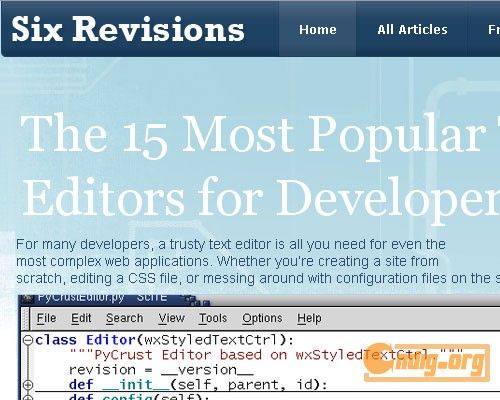Open the File menu in SciTE
The height and width of the screenshot is (400, 500).
[x=46, y=318]
